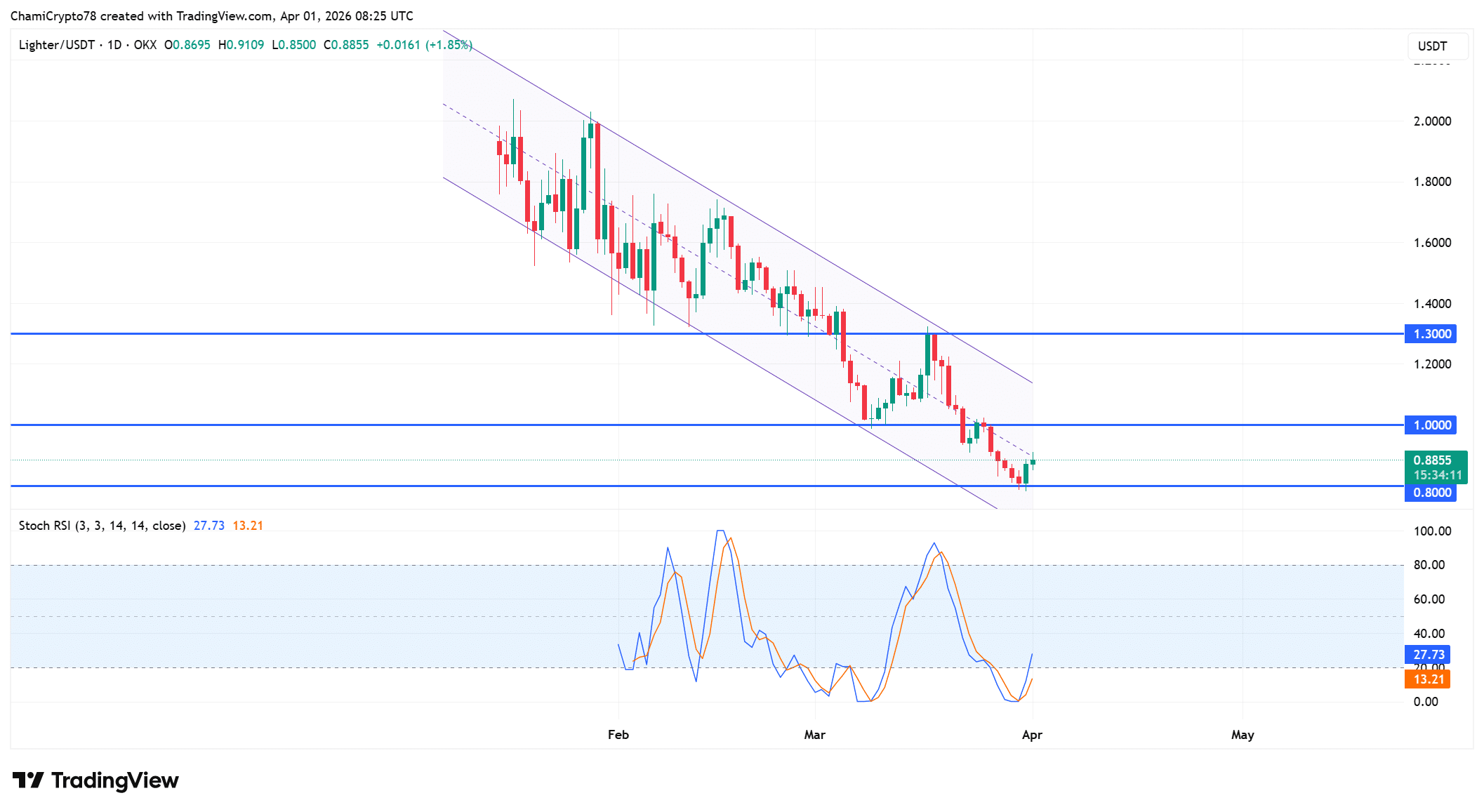This screenshot has width=1484, height=812.
Task: Click the orange 13.21 Stoch RSI tag
Action: pos(1427,679)
